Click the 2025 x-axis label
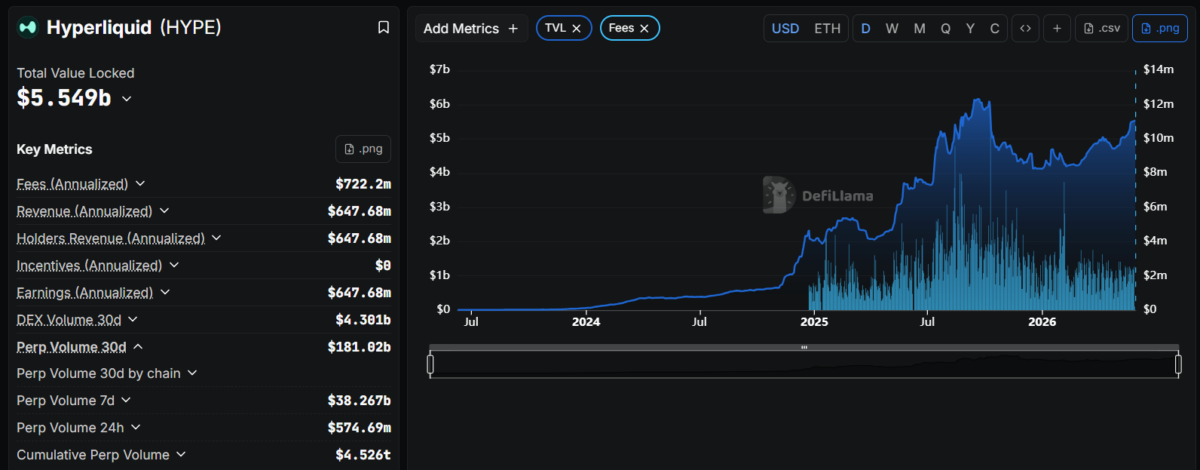This screenshot has height=470, width=1200. (x=814, y=321)
